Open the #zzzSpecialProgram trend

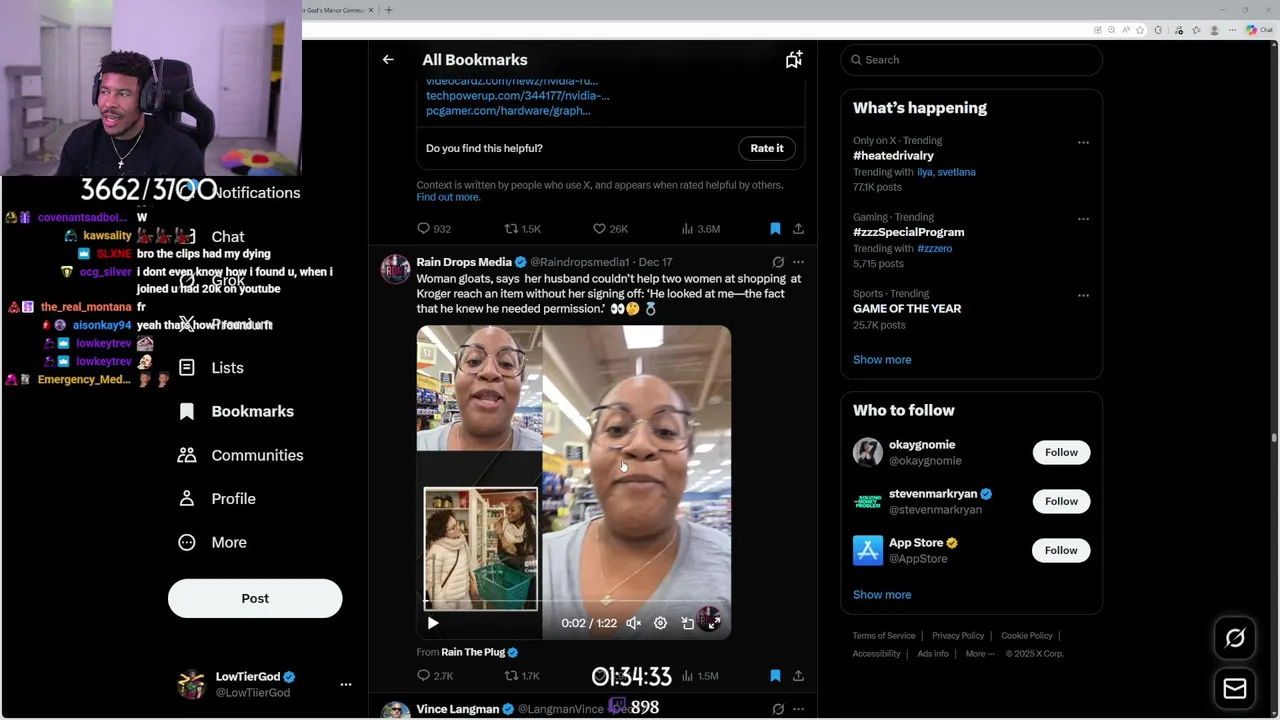click(x=908, y=232)
